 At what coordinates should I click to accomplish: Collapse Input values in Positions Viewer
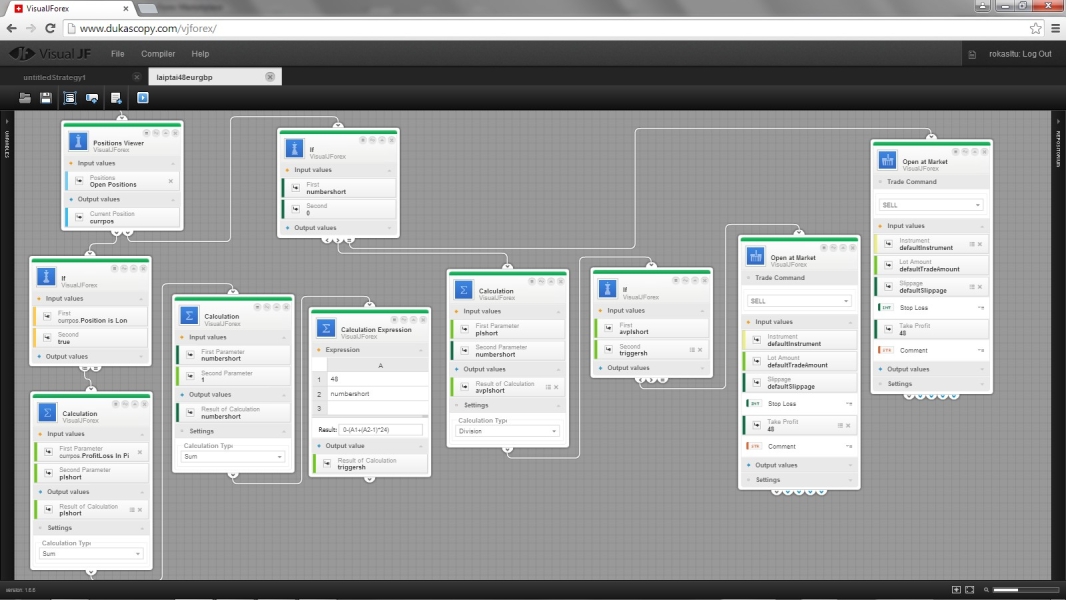click(x=173, y=164)
